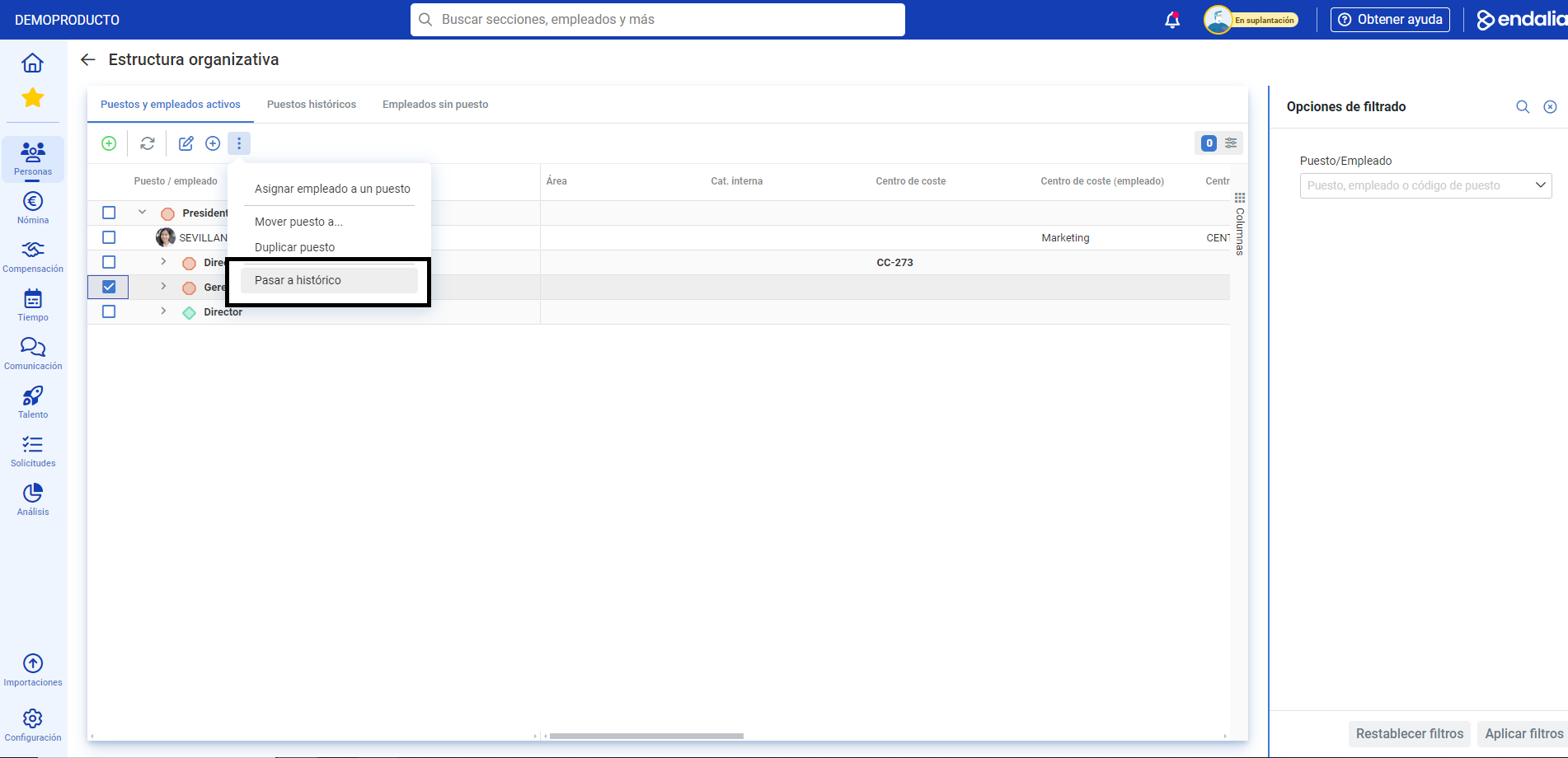Check the Director row checkbox

coord(109,311)
